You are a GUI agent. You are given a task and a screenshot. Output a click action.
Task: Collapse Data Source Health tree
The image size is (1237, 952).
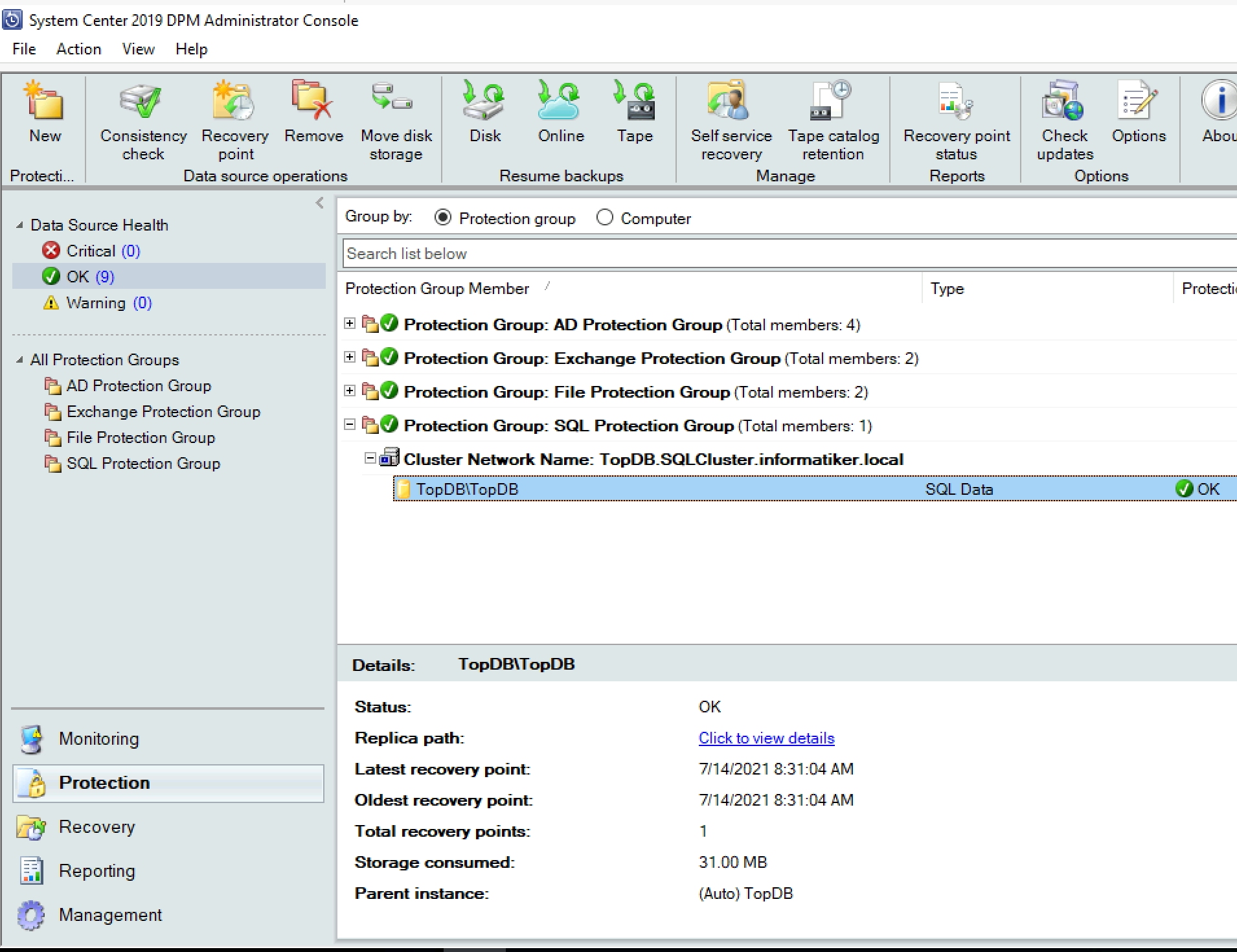click(x=19, y=225)
